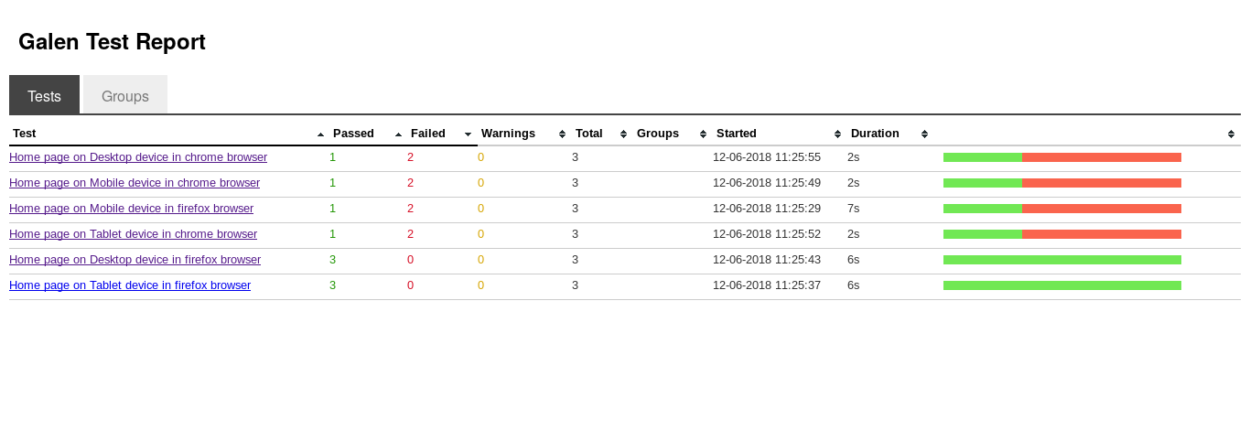Click the sort arrow for Test column
This screenshot has height=430, width=1250.
(x=320, y=134)
